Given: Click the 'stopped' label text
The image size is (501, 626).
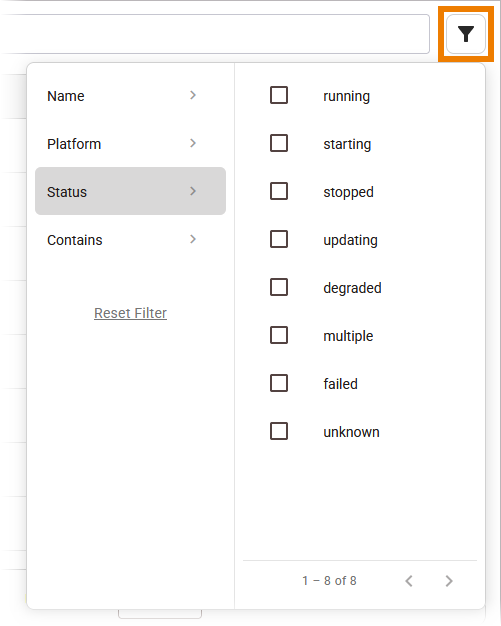Looking at the screenshot, I should click(349, 192).
